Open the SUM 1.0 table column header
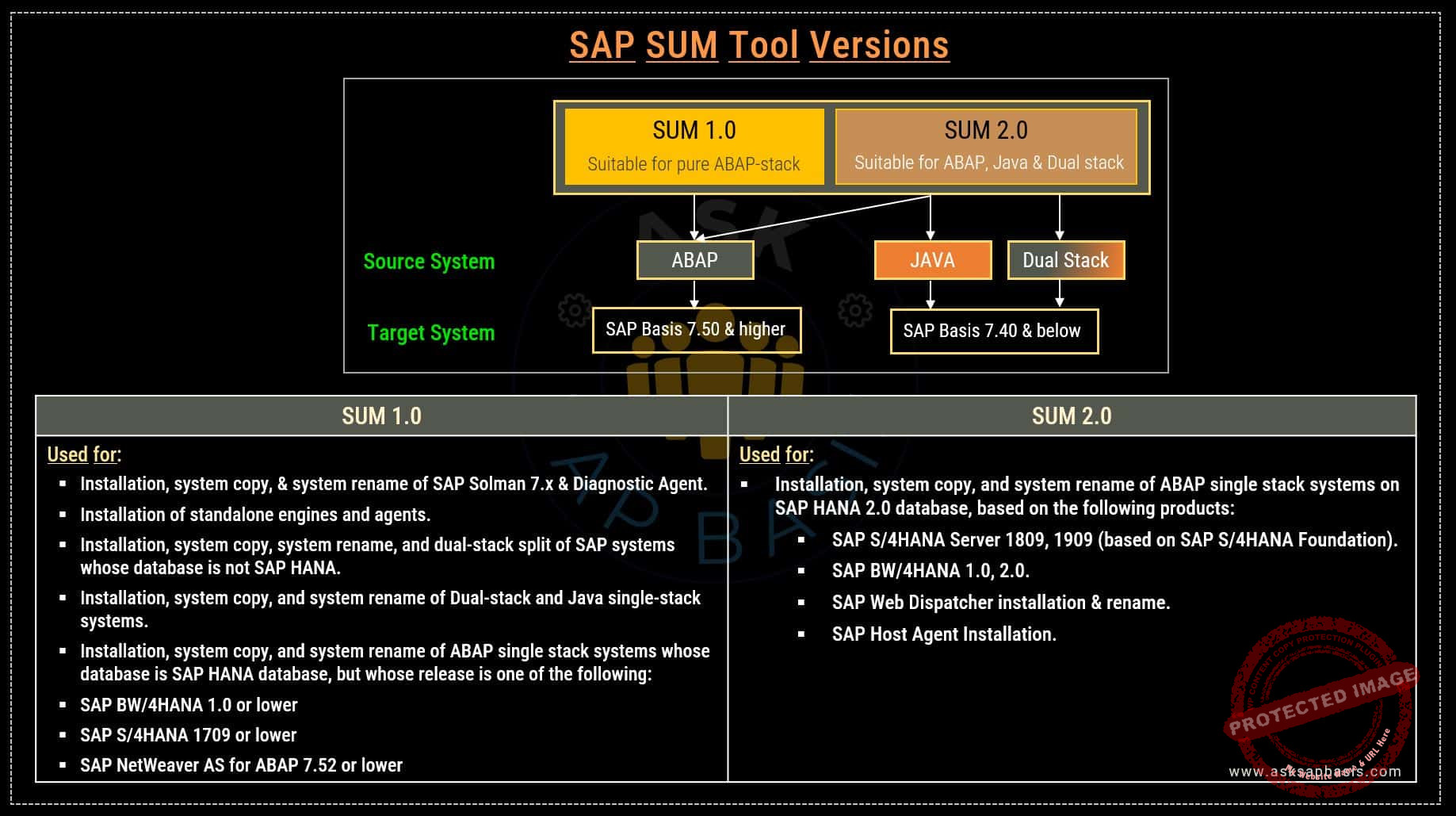The image size is (1456, 816). click(x=381, y=416)
